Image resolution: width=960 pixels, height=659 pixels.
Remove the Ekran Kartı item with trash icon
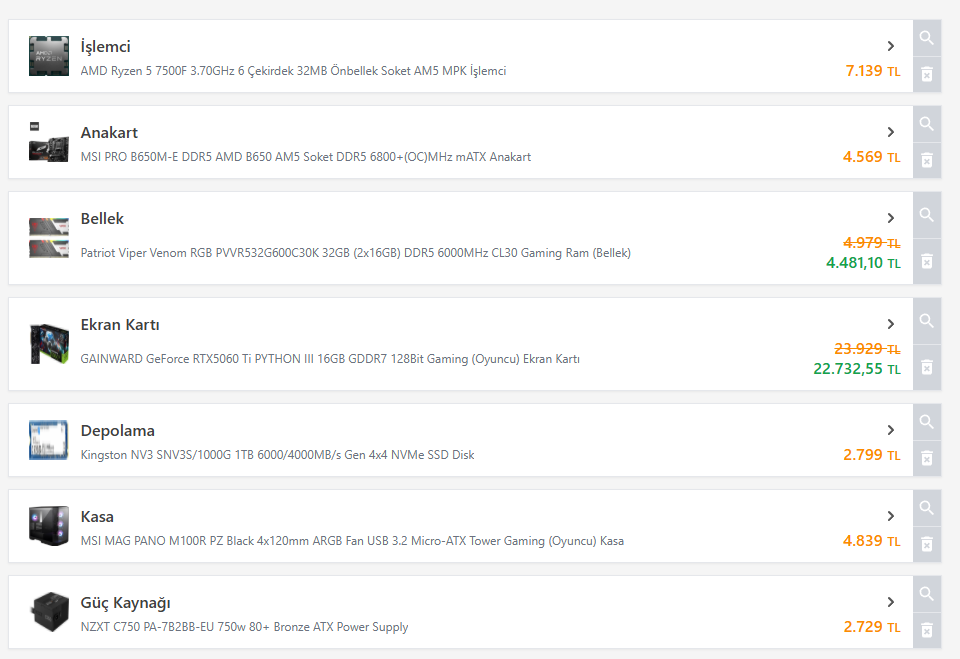click(927, 367)
